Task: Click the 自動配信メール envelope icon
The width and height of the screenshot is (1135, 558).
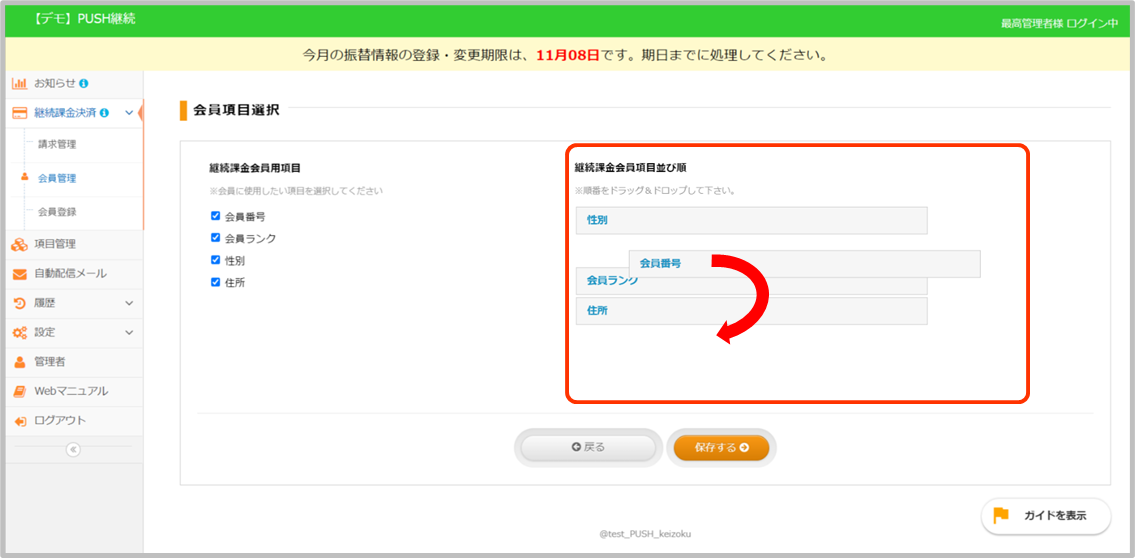Action: point(19,274)
